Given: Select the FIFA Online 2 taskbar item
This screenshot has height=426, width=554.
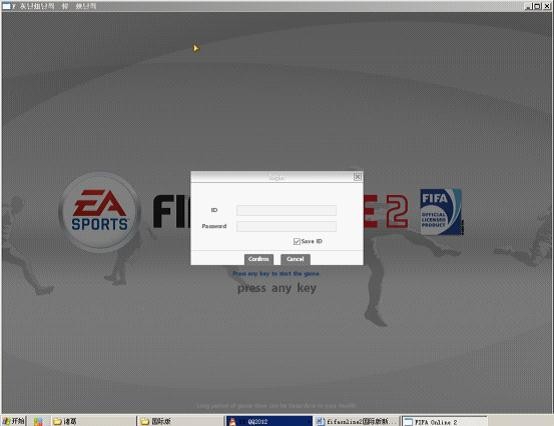Looking at the screenshot, I should (x=444, y=421).
